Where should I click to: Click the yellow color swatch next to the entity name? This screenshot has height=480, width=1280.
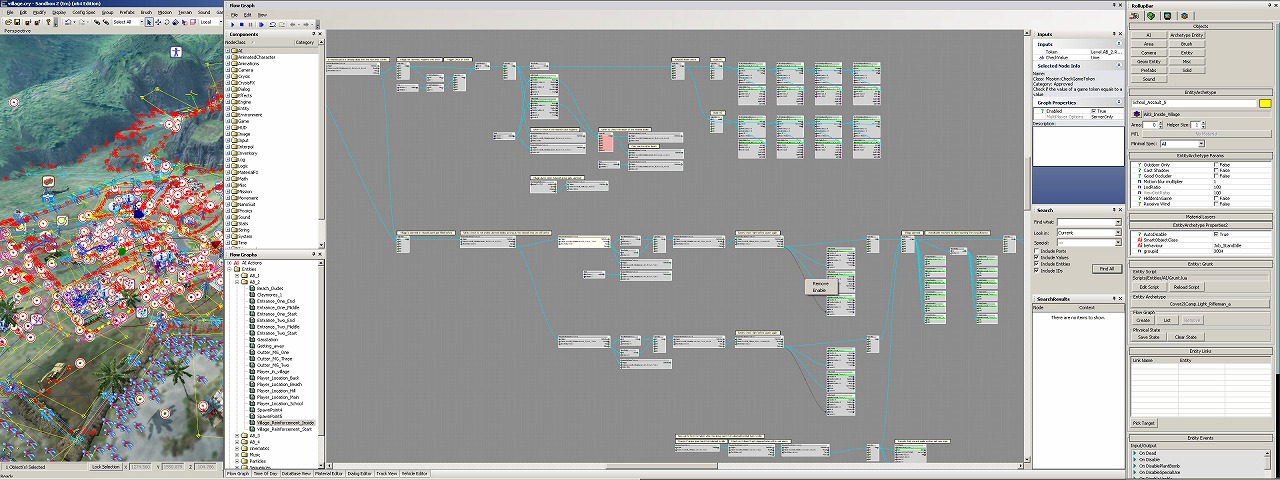[1264, 103]
